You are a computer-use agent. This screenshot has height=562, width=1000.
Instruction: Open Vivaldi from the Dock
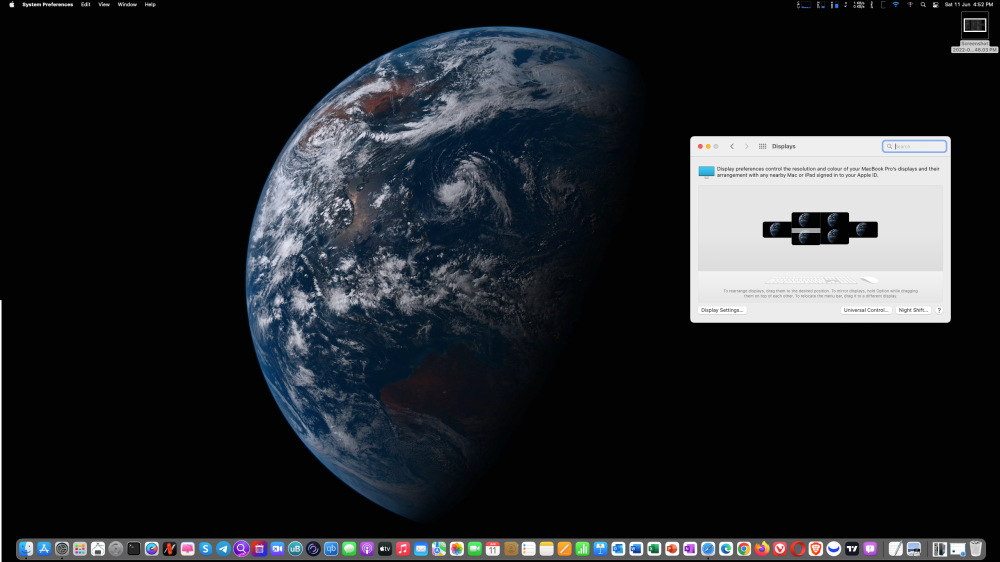(779, 549)
